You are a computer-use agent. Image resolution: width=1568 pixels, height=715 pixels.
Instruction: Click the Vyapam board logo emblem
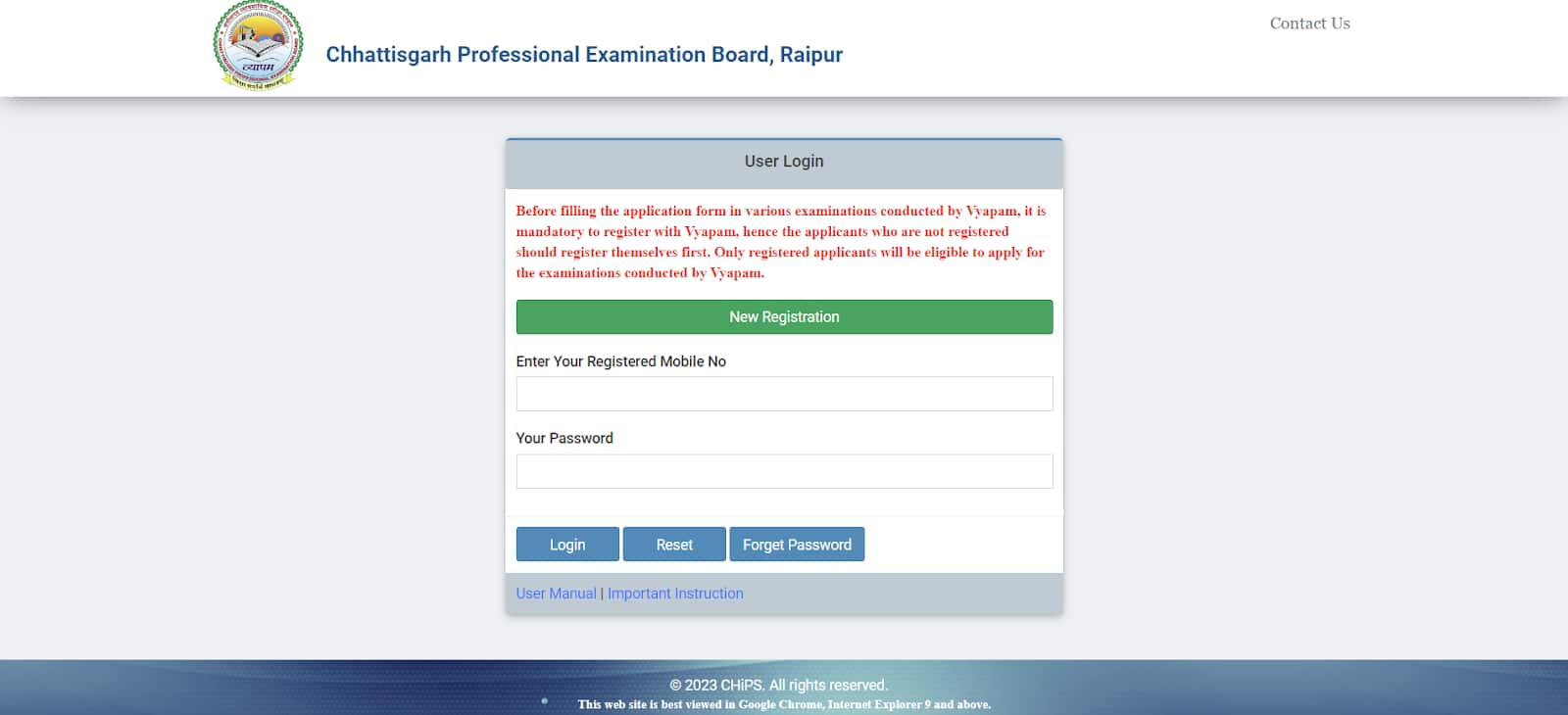258,46
